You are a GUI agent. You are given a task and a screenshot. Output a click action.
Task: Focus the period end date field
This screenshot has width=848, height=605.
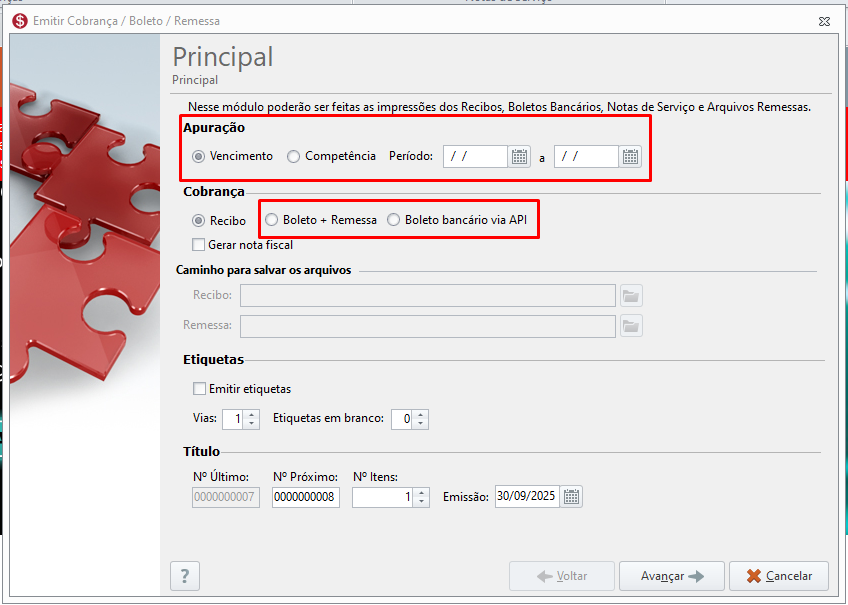pos(586,157)
